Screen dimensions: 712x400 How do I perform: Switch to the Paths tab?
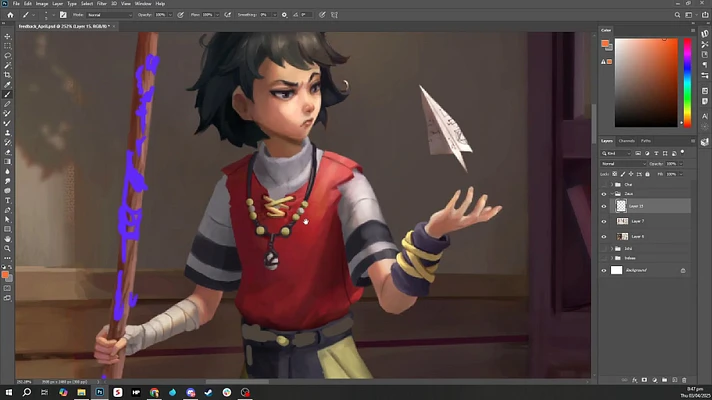646,141
